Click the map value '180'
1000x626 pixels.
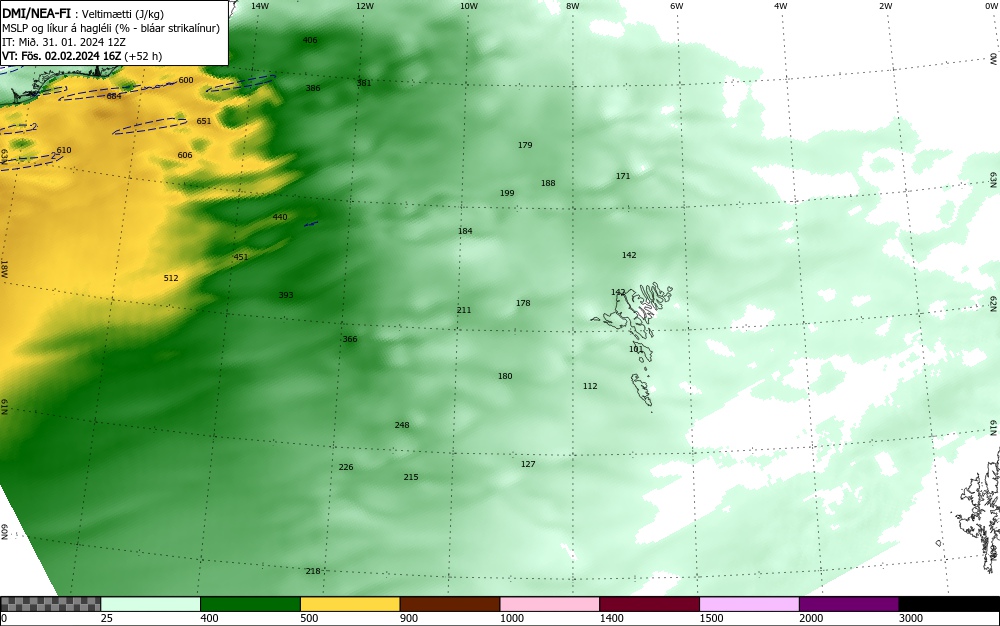(x=505, y=376)
